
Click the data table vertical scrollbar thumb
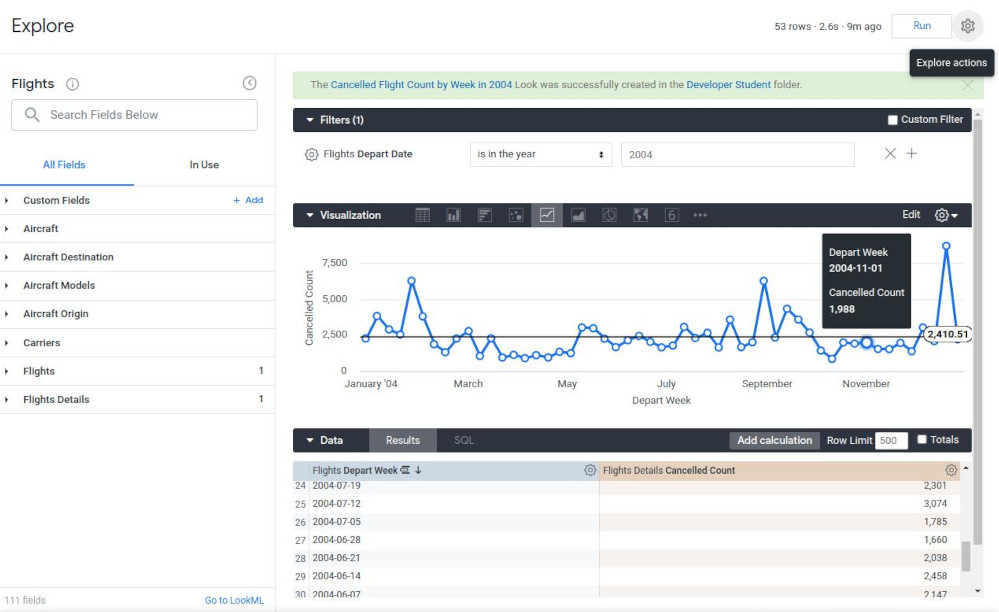pos(965,556)
